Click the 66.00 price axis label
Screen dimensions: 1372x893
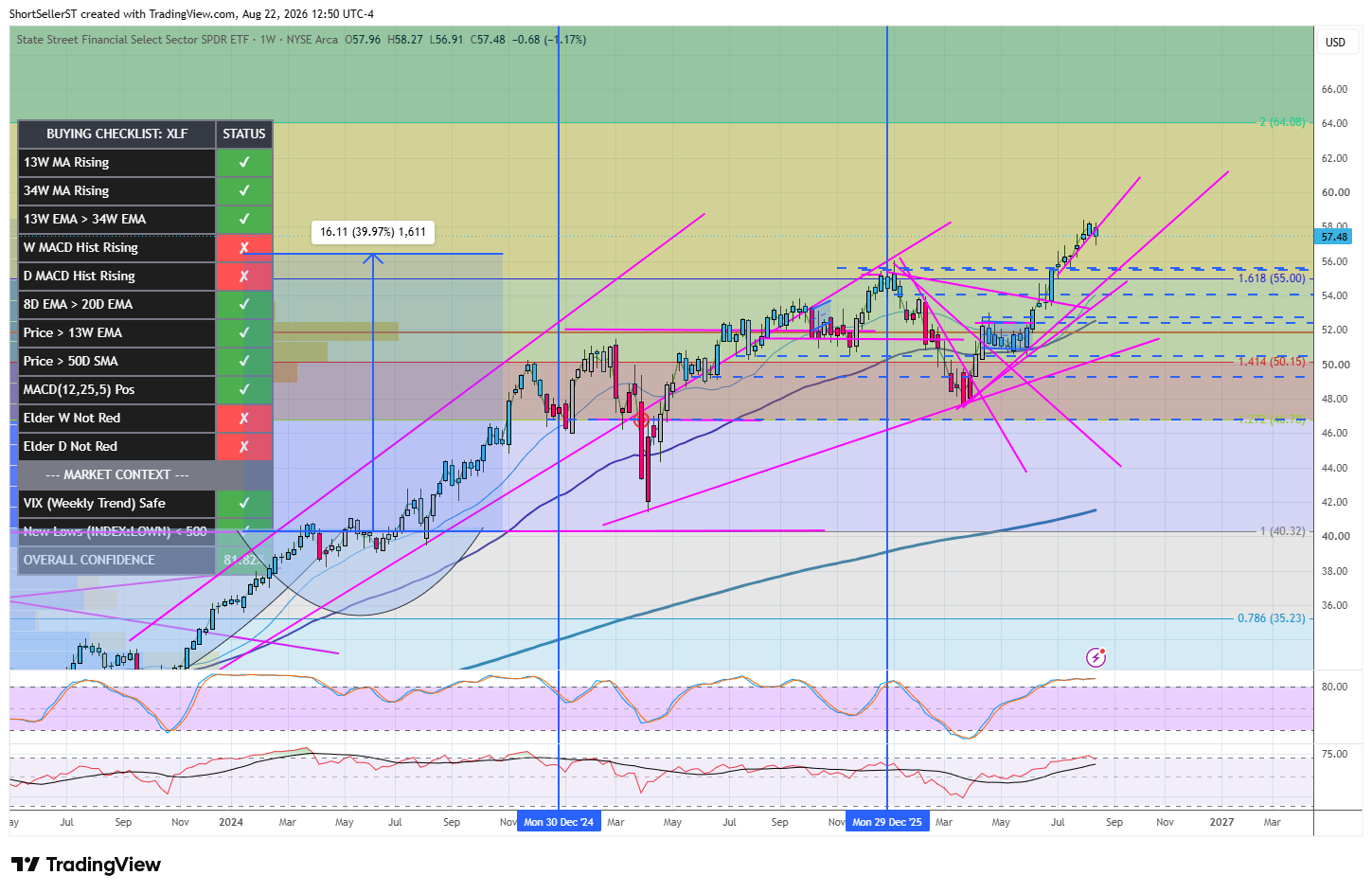pyautogui.click(x=1334, y=89)
